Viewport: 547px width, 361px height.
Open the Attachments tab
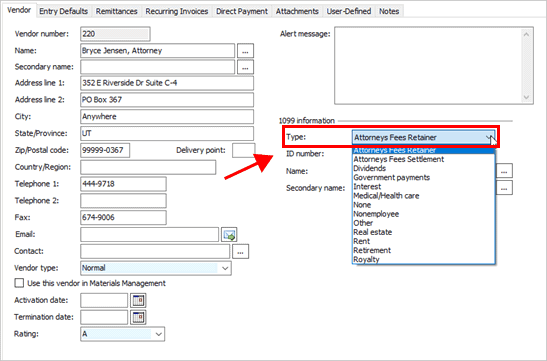(x=297, y=11)
